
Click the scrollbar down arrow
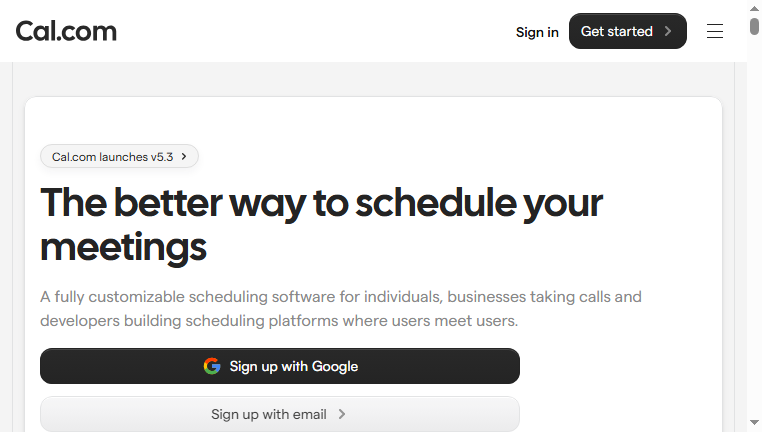click(754, 422)
